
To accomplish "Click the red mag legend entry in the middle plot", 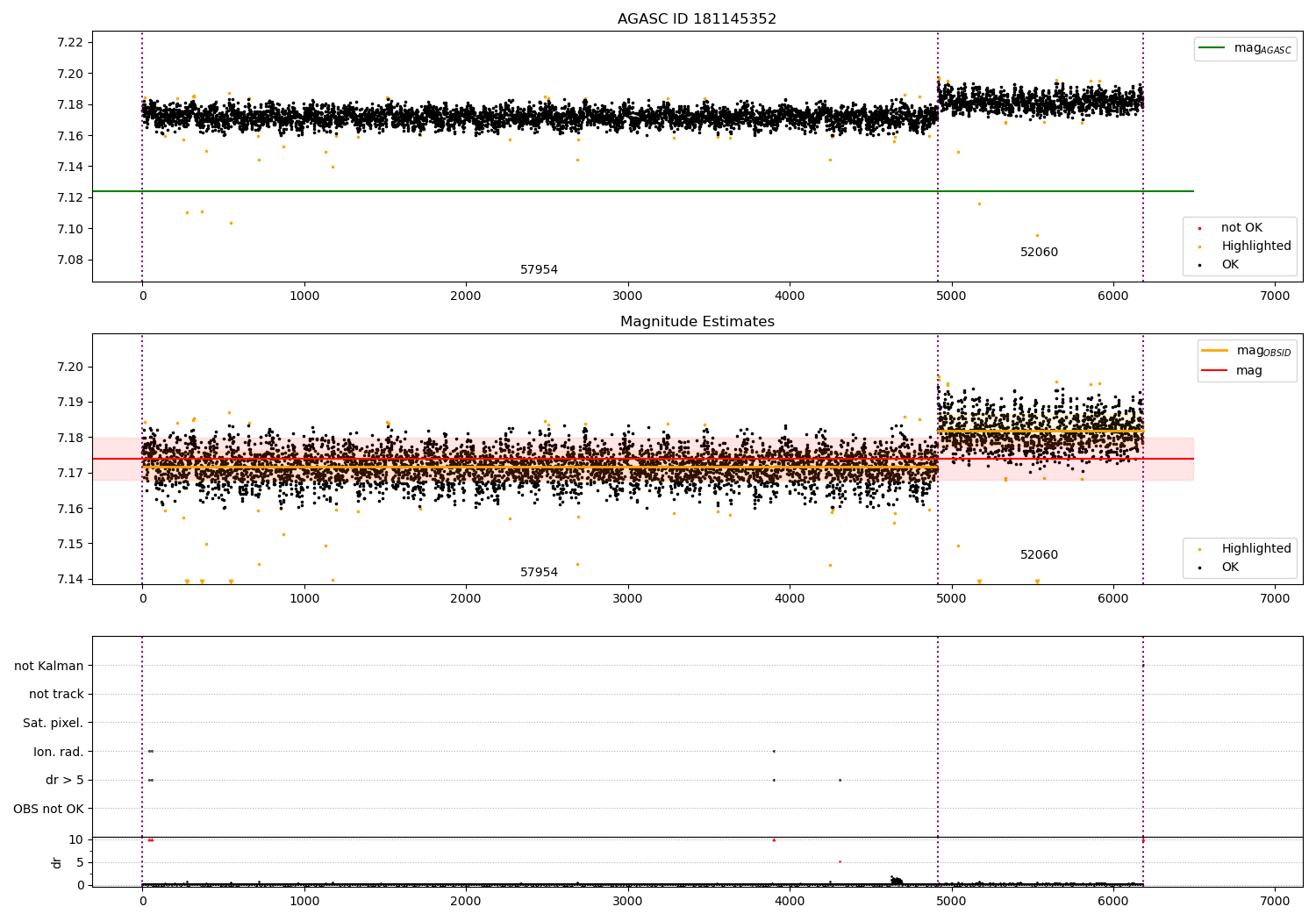I will pos(1232,371).
